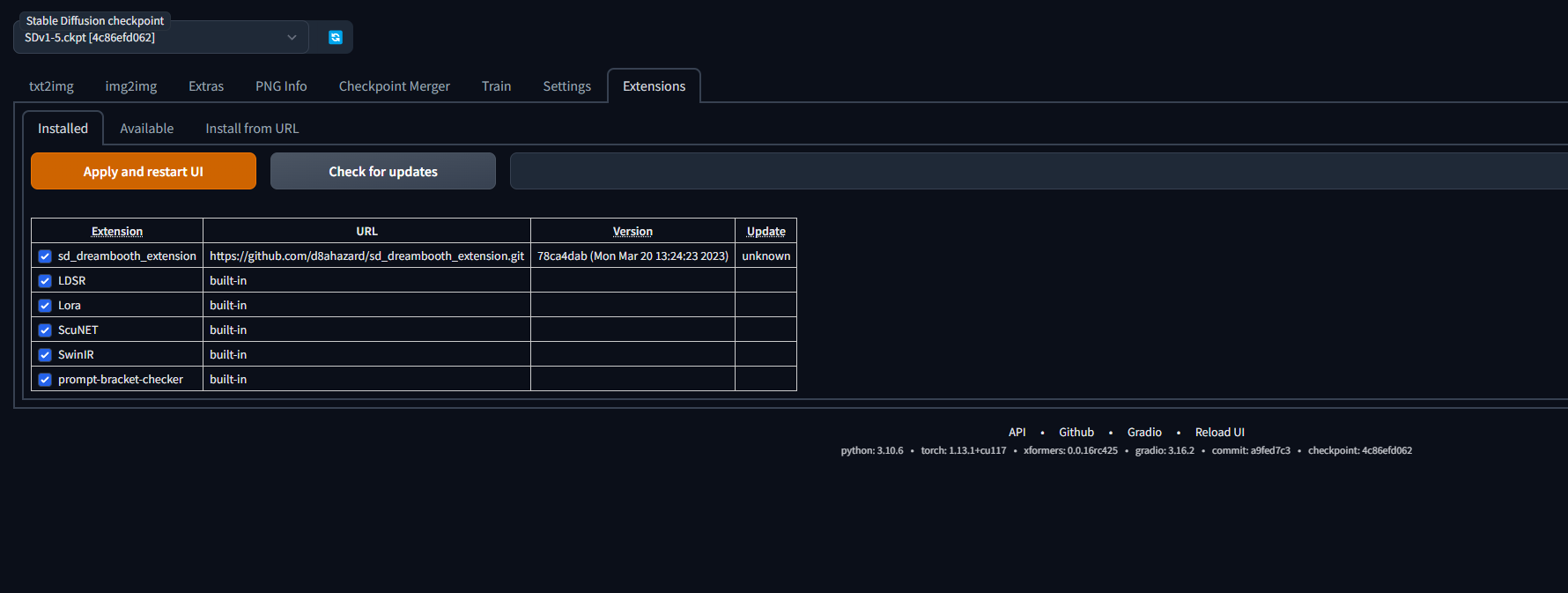Screen dimensions: 1568x593
Task: Click the torch: 1.13.1+cu117 text
Action: [964, 451]
